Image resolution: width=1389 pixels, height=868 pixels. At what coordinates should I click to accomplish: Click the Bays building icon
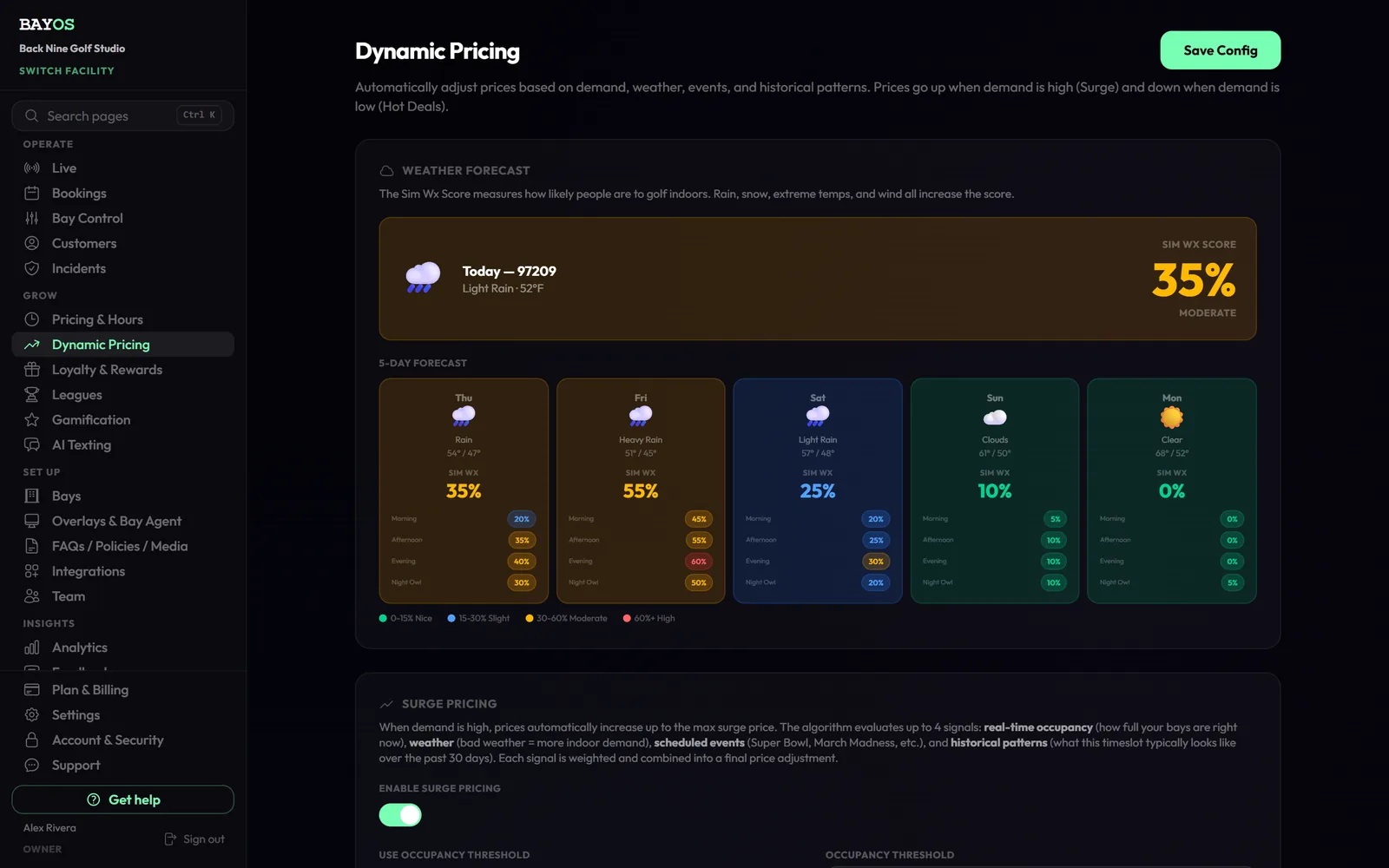click(32, 496)
